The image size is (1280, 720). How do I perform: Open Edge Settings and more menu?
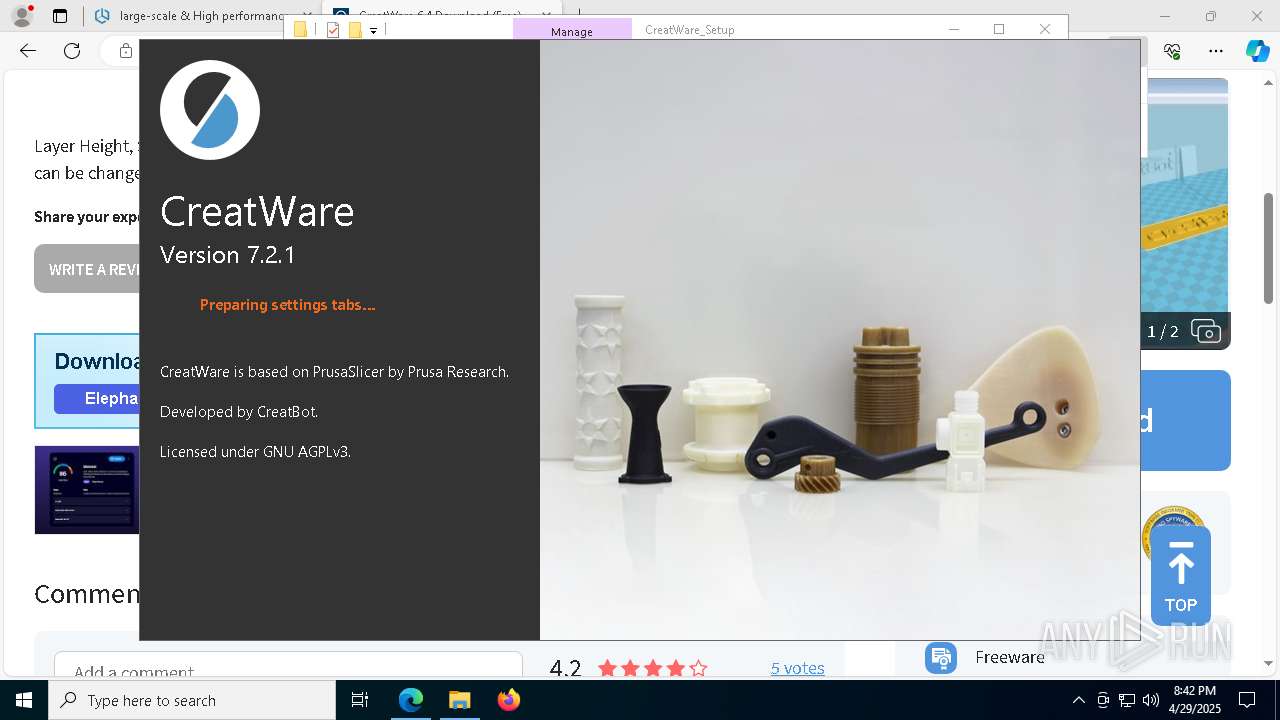pos(1216,51)
